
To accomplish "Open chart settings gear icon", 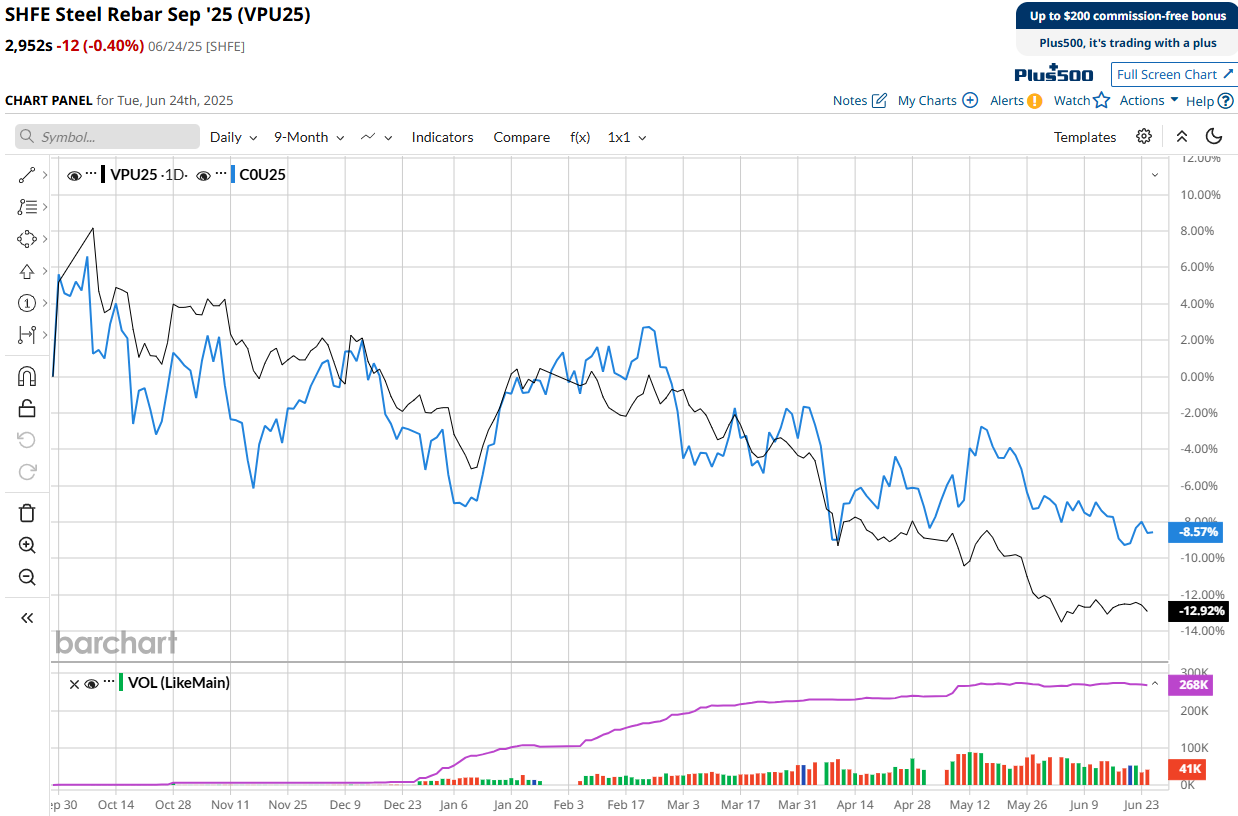I will click(1144, 137).
